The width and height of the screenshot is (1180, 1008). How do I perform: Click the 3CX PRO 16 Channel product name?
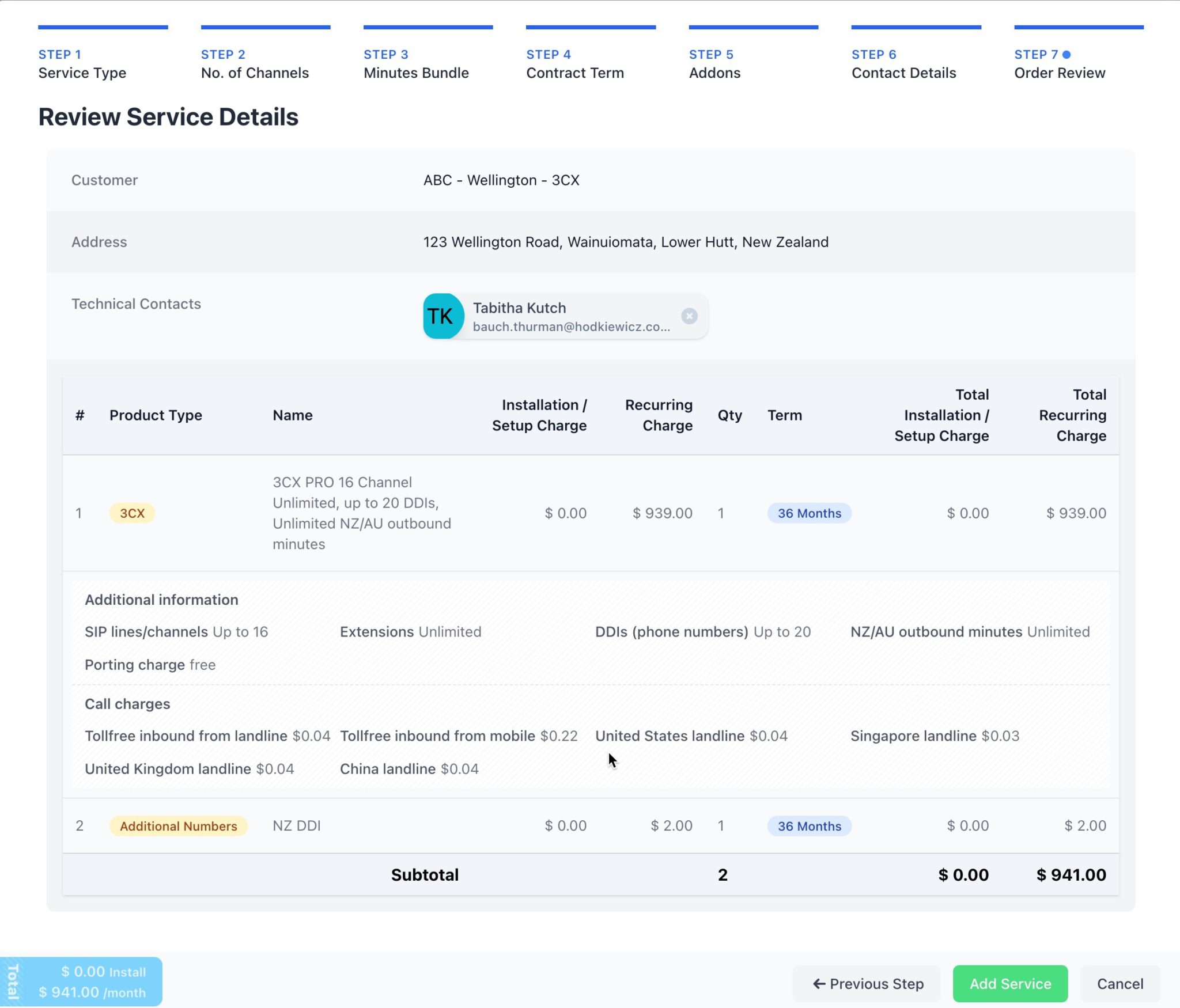(x=362, y=513)
